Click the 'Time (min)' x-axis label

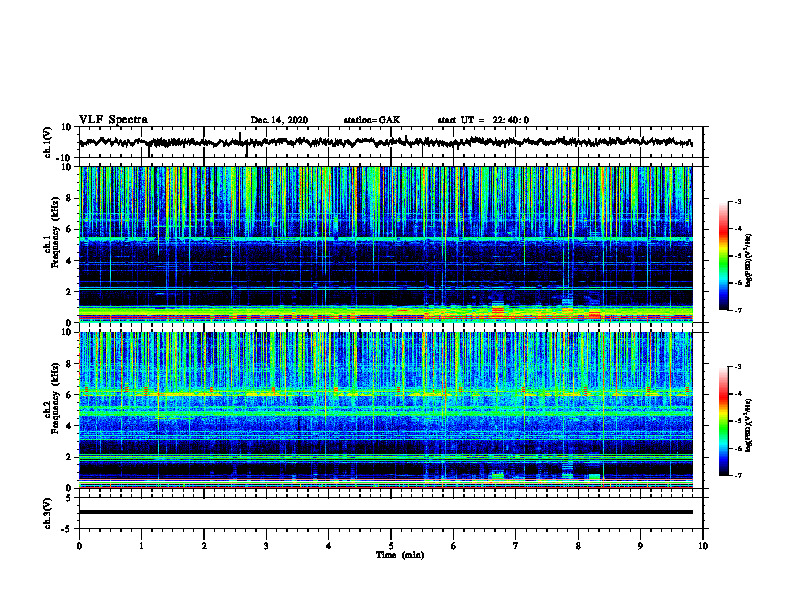point(400,555)
